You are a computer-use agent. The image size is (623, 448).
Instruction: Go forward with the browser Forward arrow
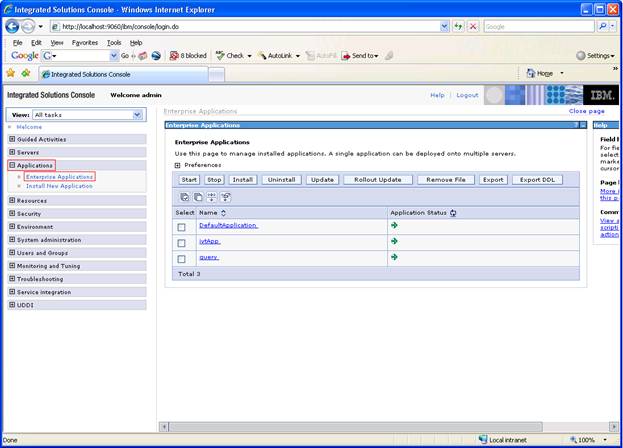(x=28, y=27)
